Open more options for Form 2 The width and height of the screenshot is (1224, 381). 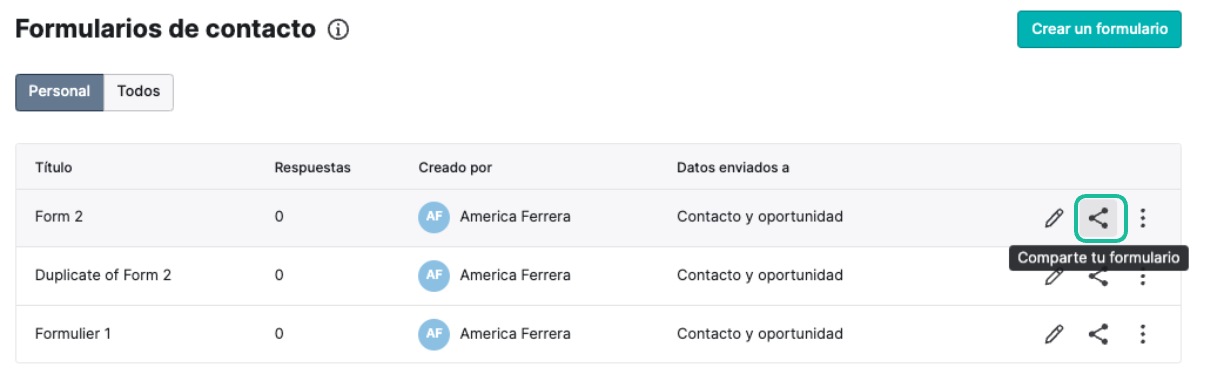(1144, 217)
